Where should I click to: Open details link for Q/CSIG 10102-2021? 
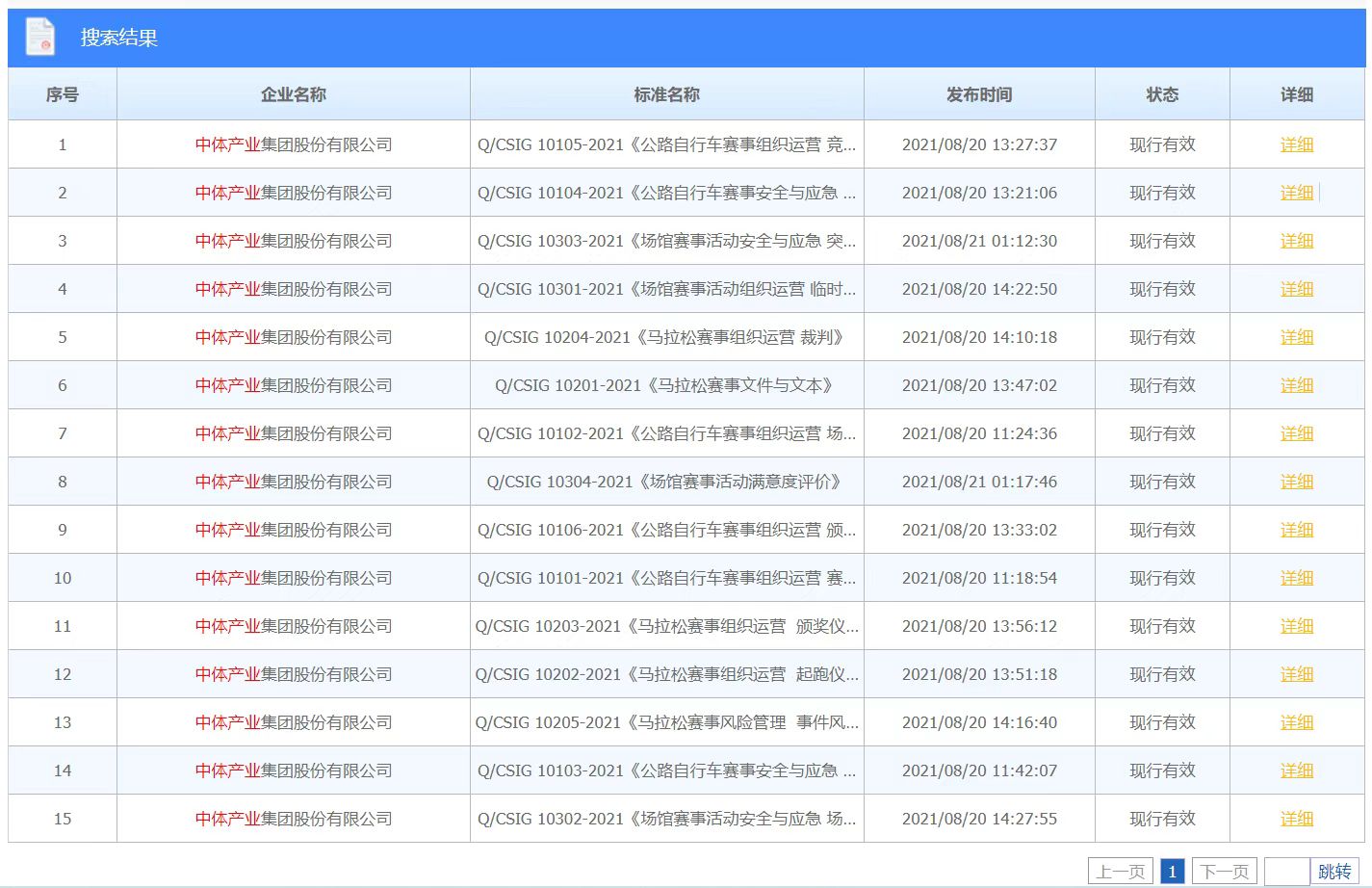pos(1297,433)
